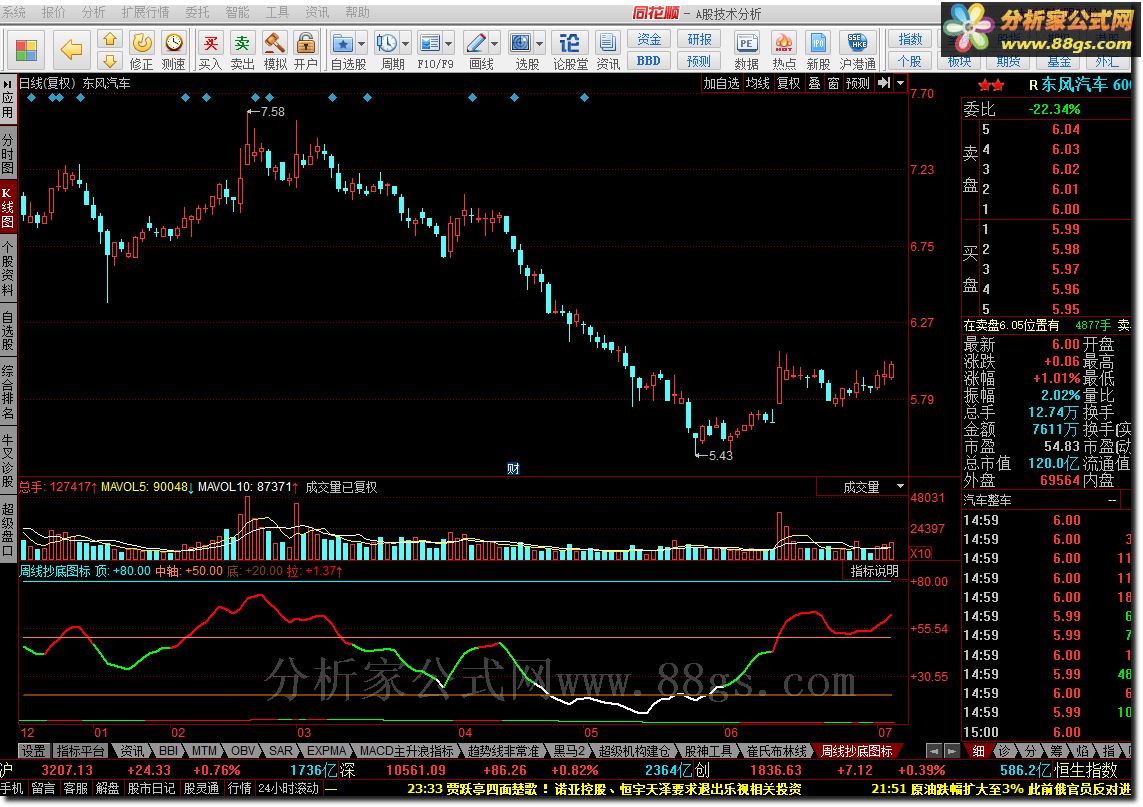Open the 资讯 news document icon

pos(607,50)
